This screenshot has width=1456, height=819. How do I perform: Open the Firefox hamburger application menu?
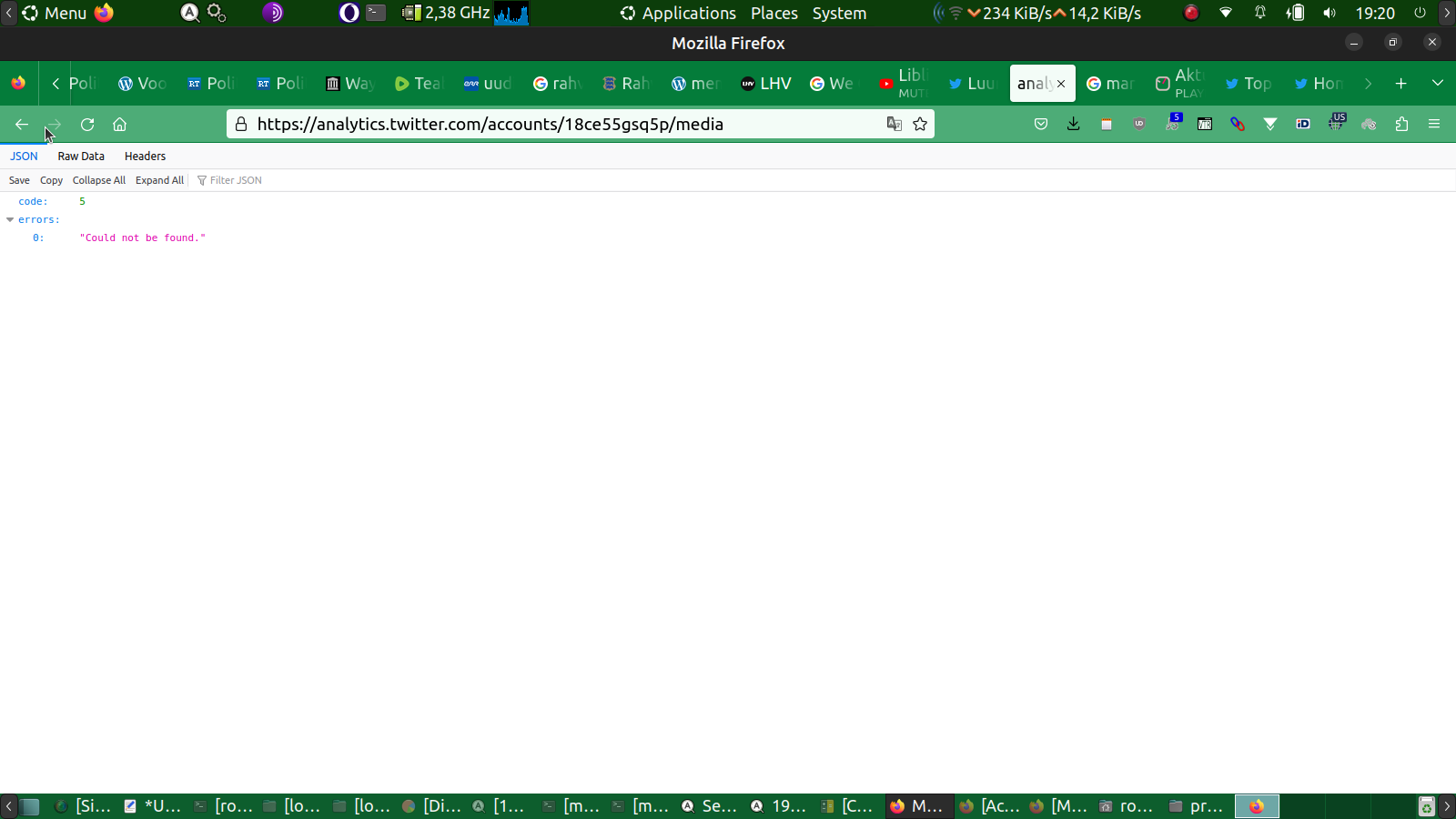tap(1434, 125)
